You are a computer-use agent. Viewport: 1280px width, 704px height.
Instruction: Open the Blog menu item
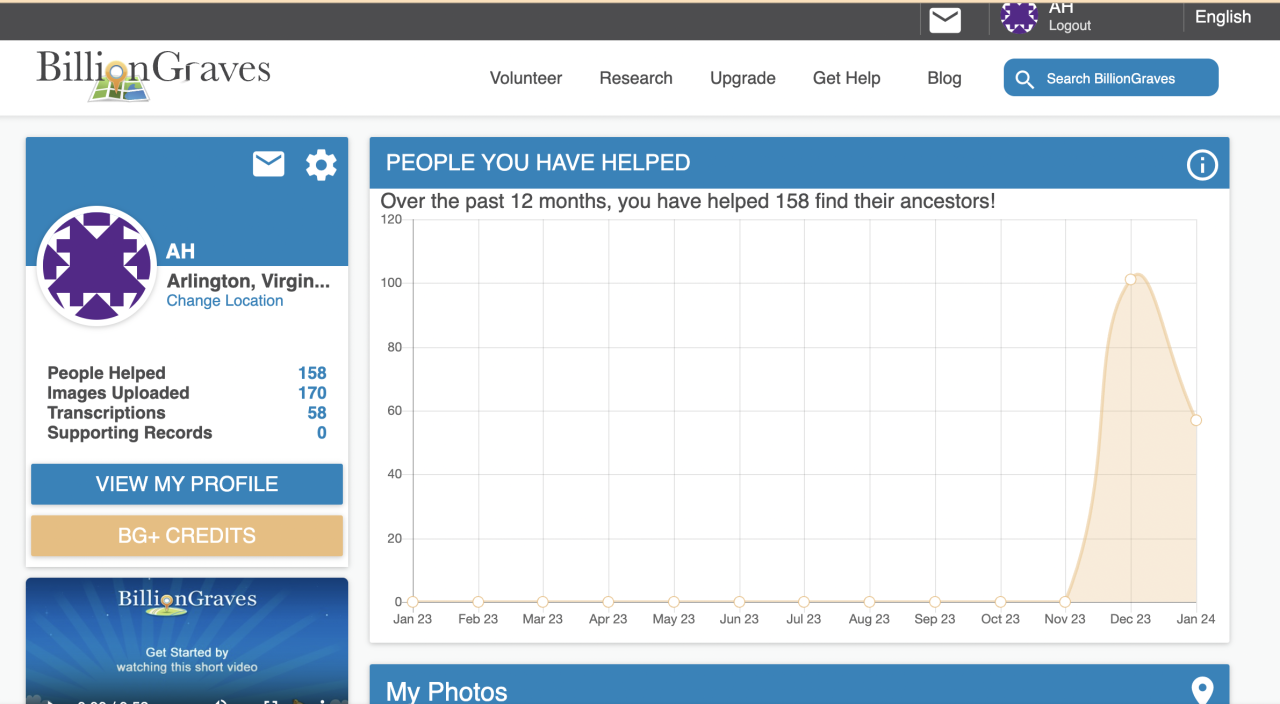point(944,78)
